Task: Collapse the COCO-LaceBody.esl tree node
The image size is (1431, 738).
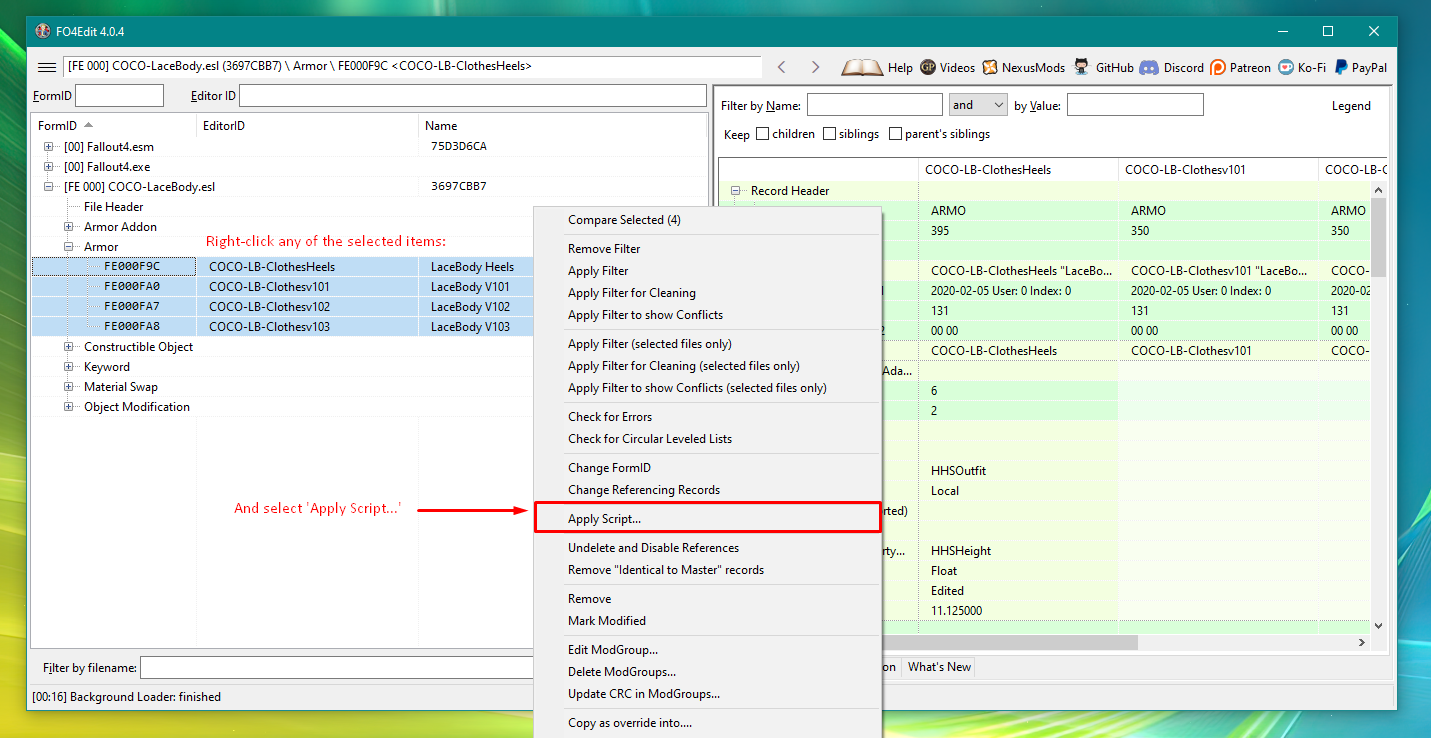Action: (x=48, y=187)
